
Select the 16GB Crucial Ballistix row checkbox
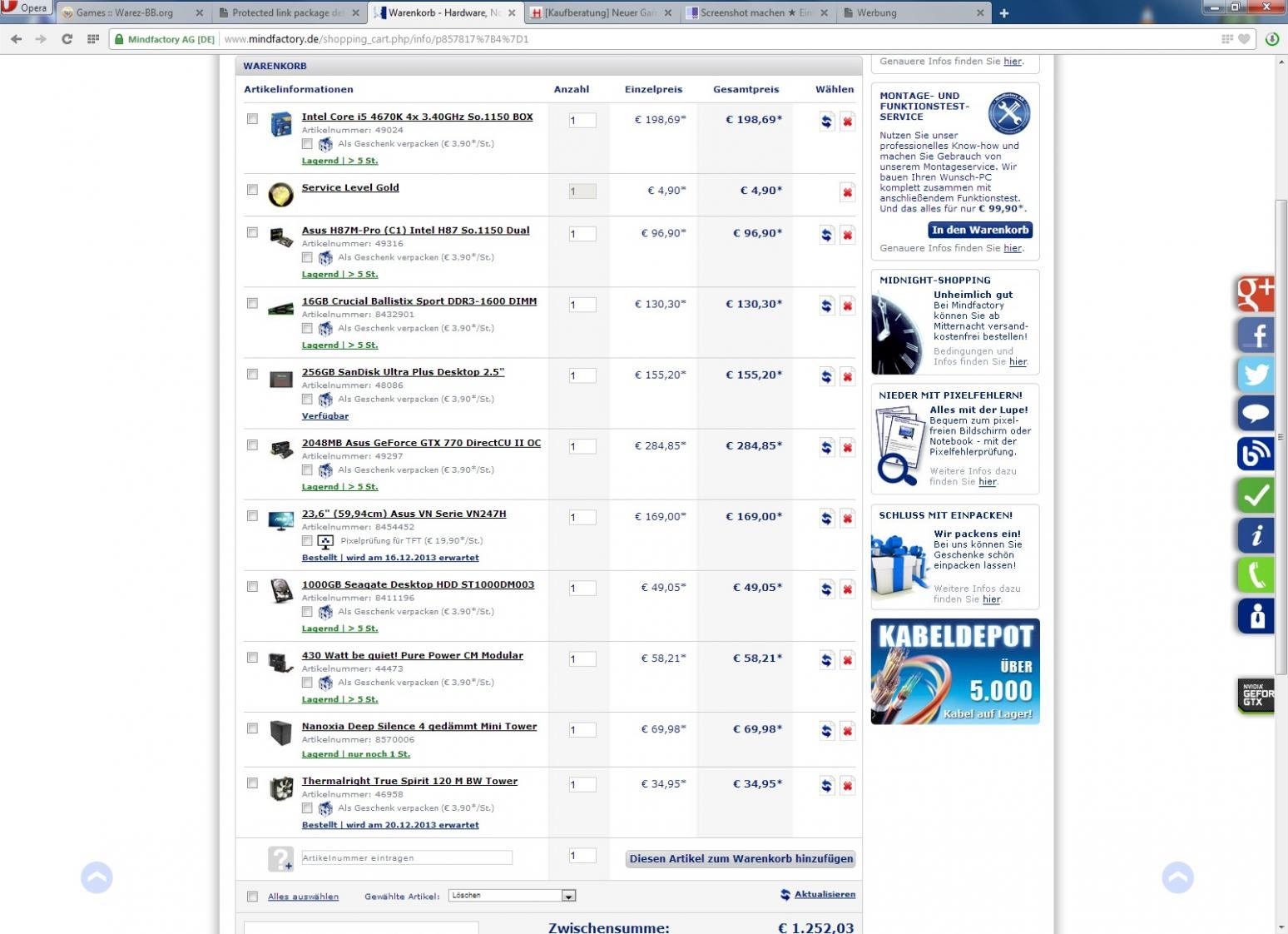(x=252, y=303)
